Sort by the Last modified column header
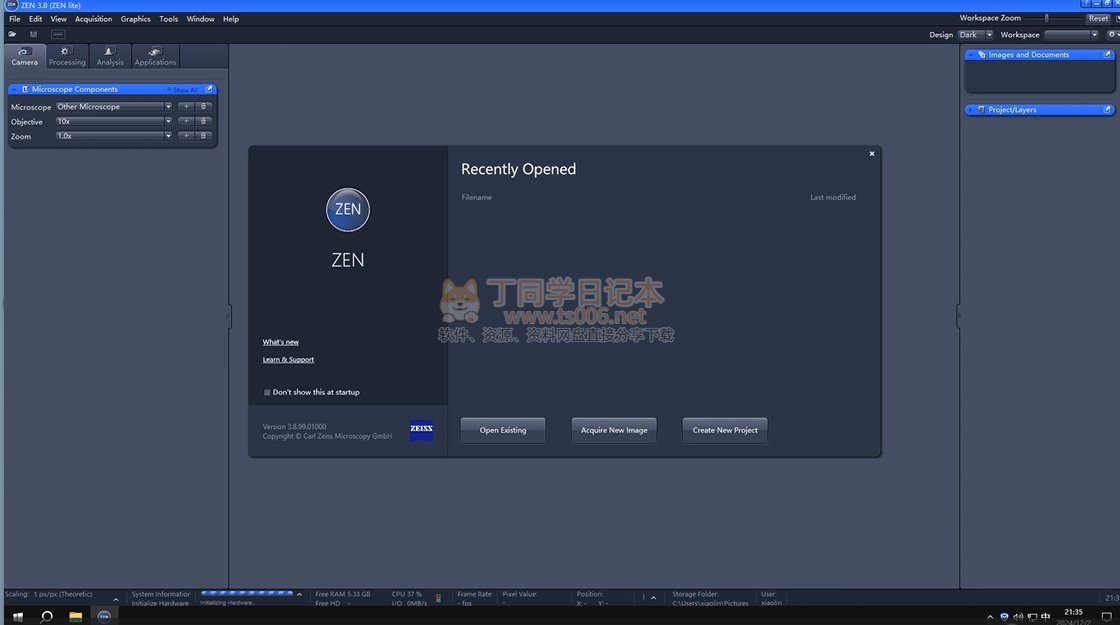The width and height of the screenshot is (1120, 625). pyautogui.click(x=833, y=197)
